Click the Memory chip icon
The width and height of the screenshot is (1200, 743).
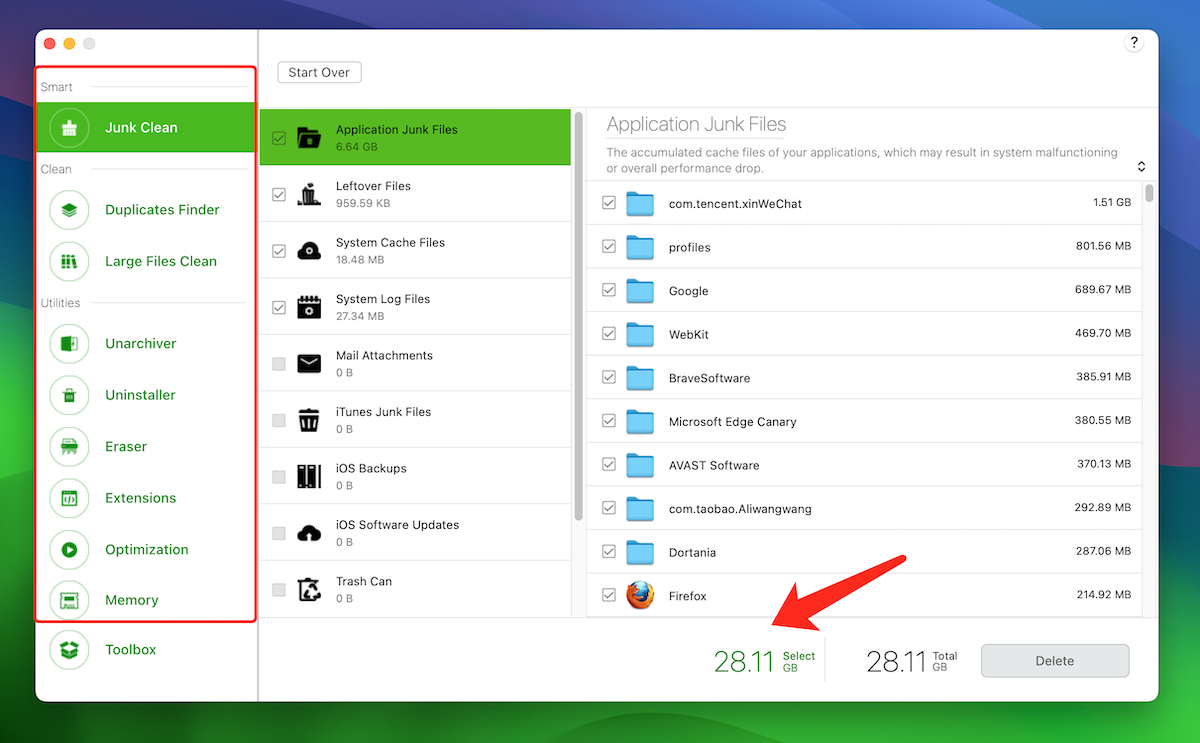tap(69, 600)
